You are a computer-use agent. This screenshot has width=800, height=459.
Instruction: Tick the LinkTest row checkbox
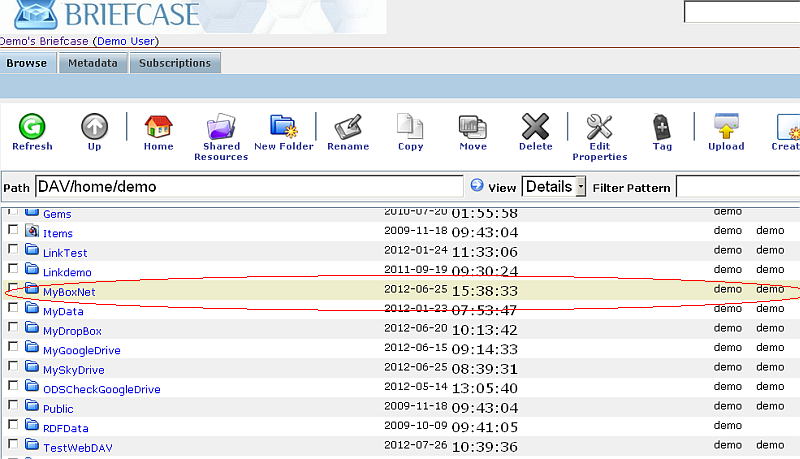point(13,252)
